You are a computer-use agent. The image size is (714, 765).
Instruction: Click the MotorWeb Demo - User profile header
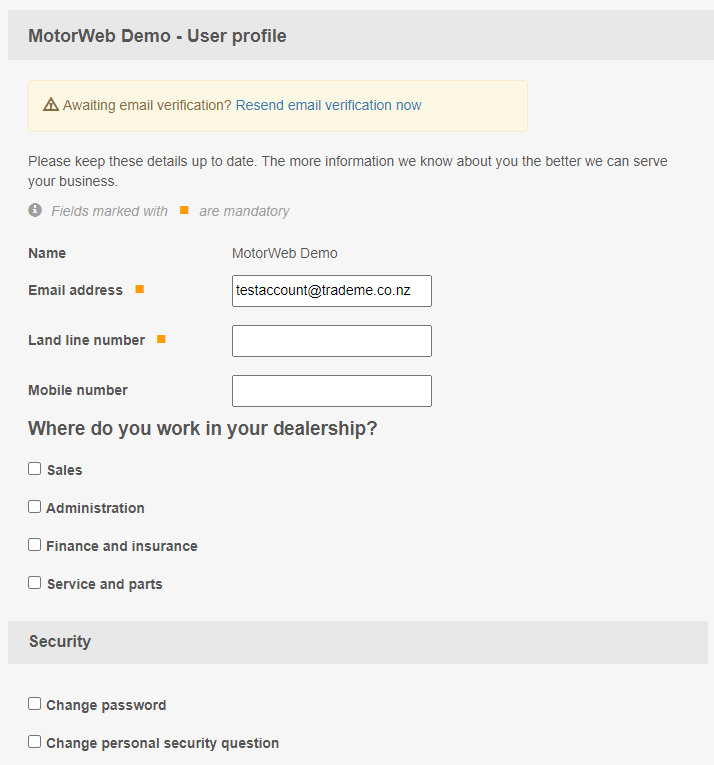coord(157,36)
